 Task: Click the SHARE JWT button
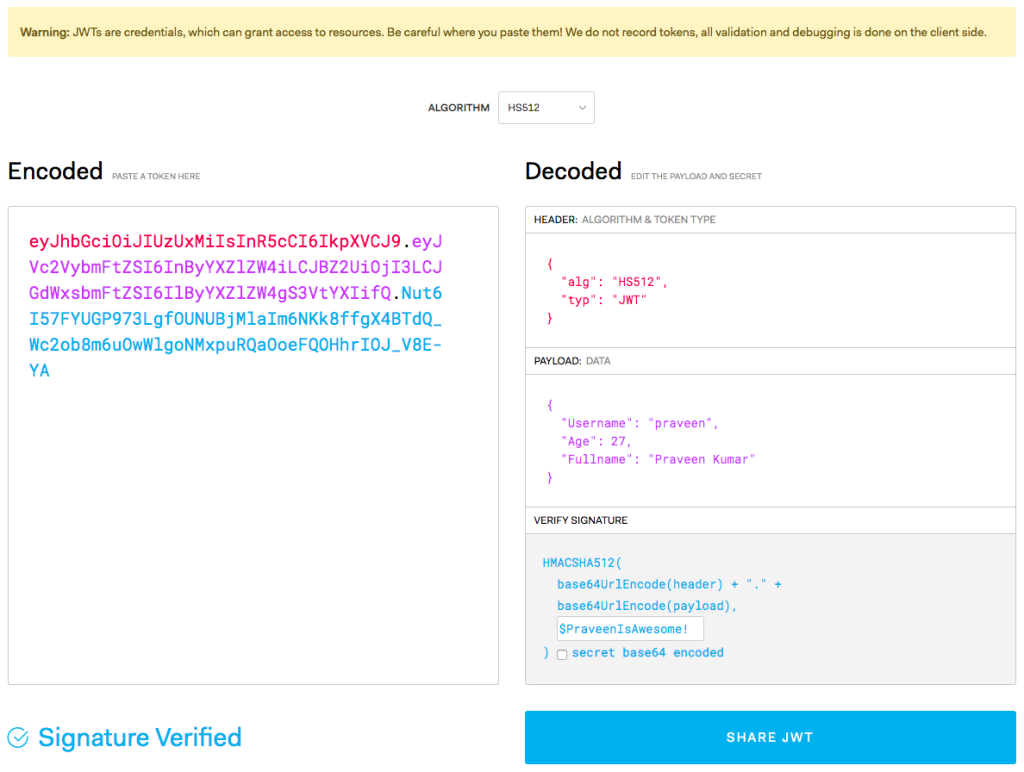[769, 737]
